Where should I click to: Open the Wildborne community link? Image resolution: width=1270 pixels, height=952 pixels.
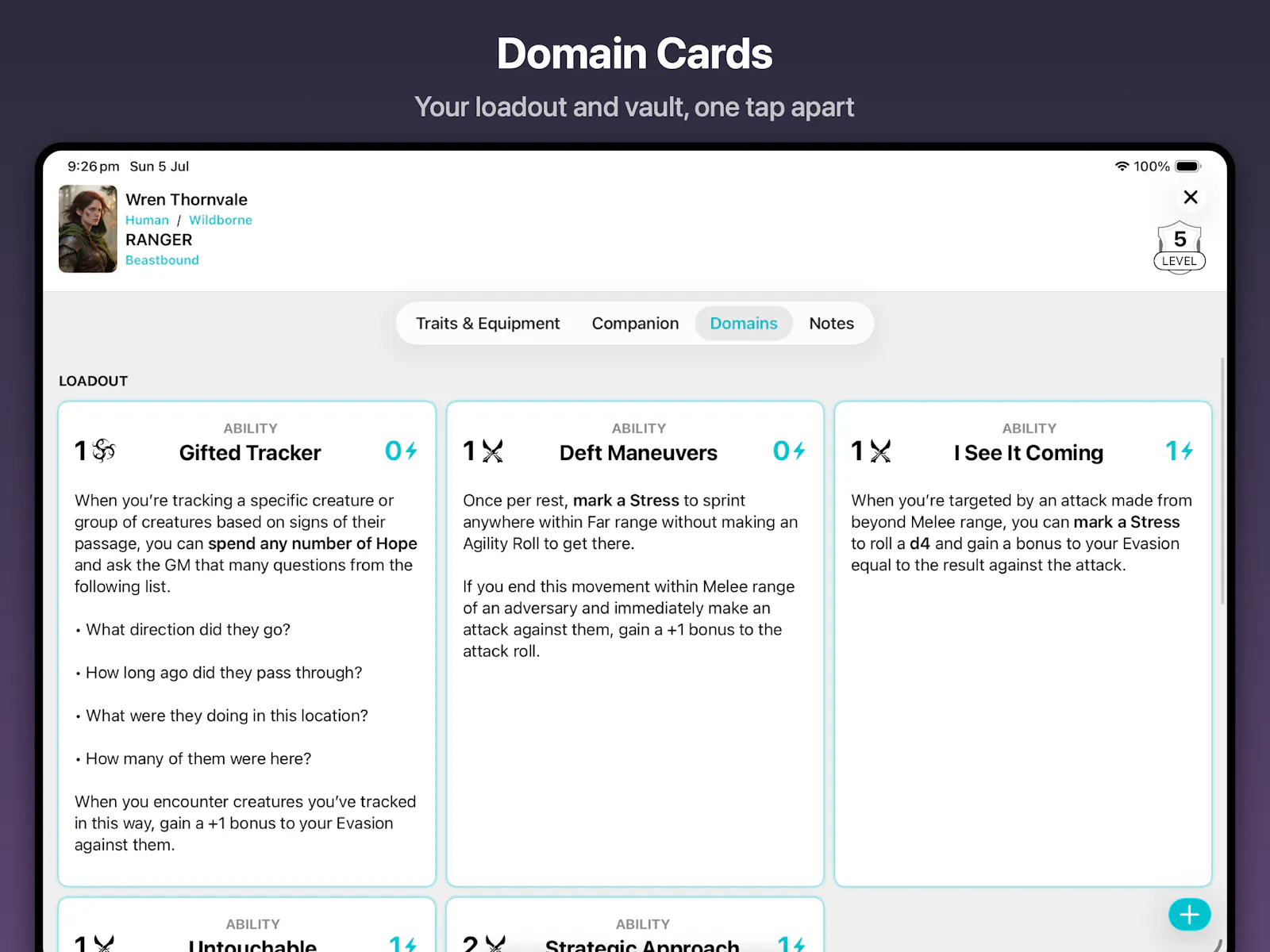tap(221, 221)
